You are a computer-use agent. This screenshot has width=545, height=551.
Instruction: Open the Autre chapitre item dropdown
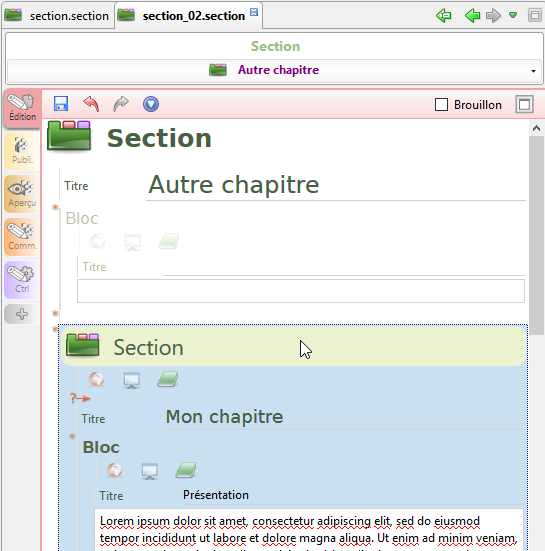[x=274, y=70]
